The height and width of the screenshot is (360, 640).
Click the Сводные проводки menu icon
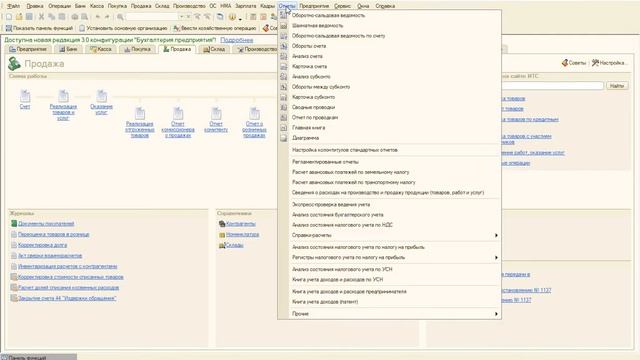tap(284, 107)
